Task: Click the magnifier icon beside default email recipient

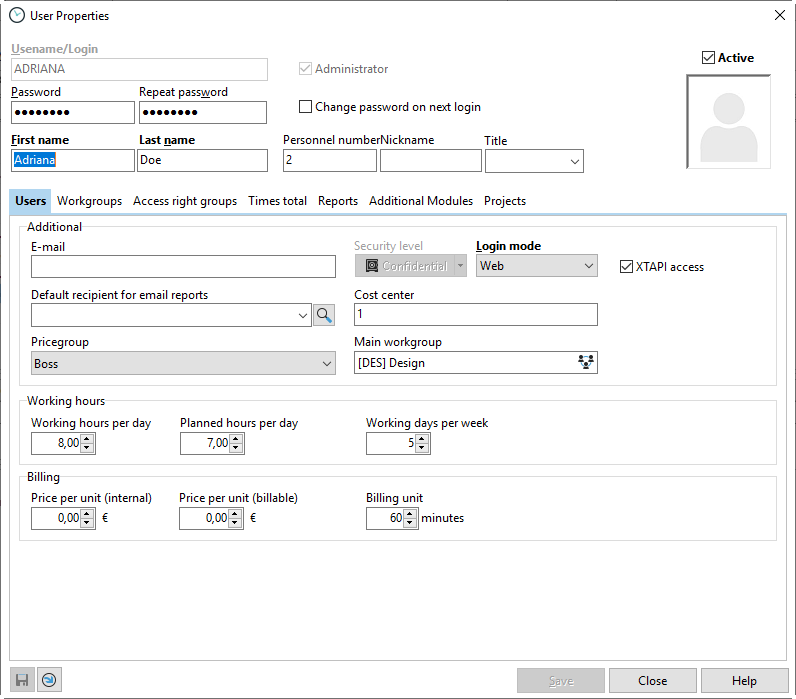Action: click(324, 315)
